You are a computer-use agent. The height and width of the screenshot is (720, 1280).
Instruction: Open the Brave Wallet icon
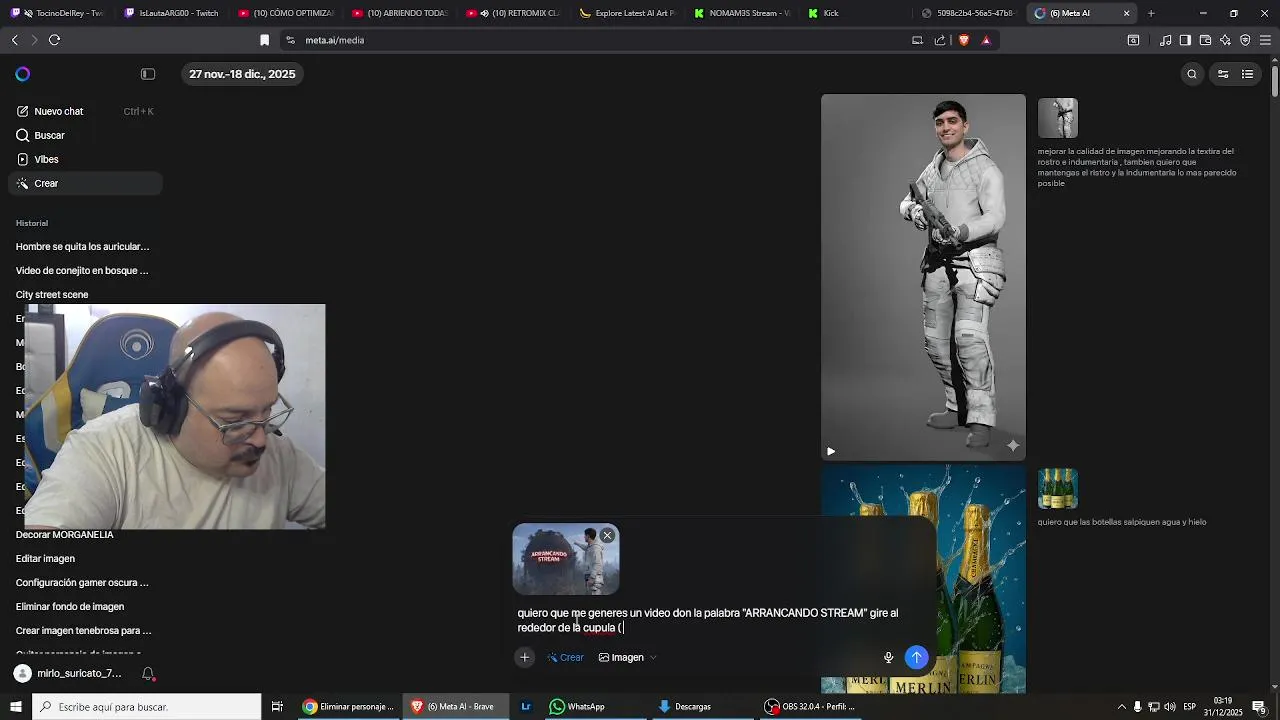[1205, 40]
